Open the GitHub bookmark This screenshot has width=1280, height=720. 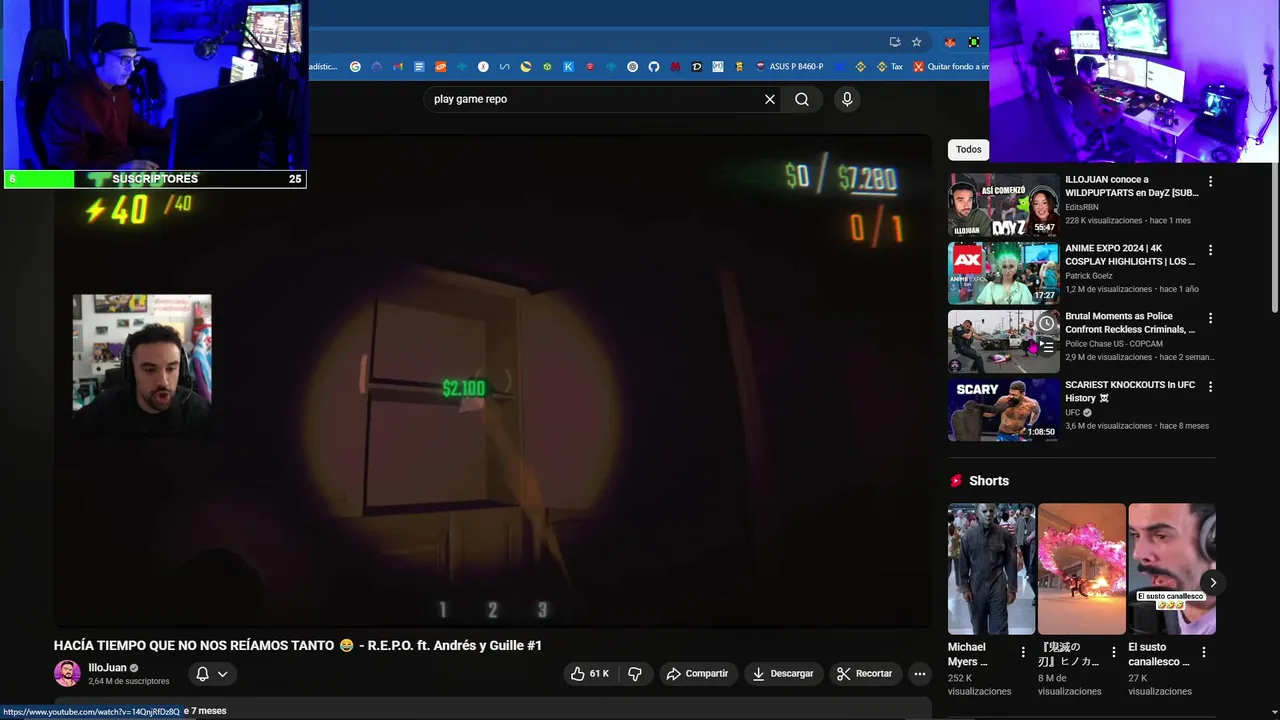[x=654, y=67]
